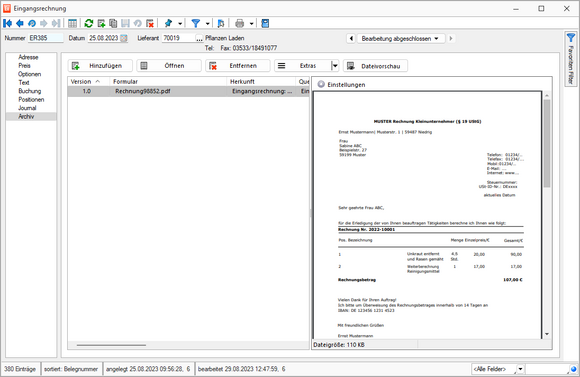Select the Rechnung98852.pdf row

pos(188,91)
